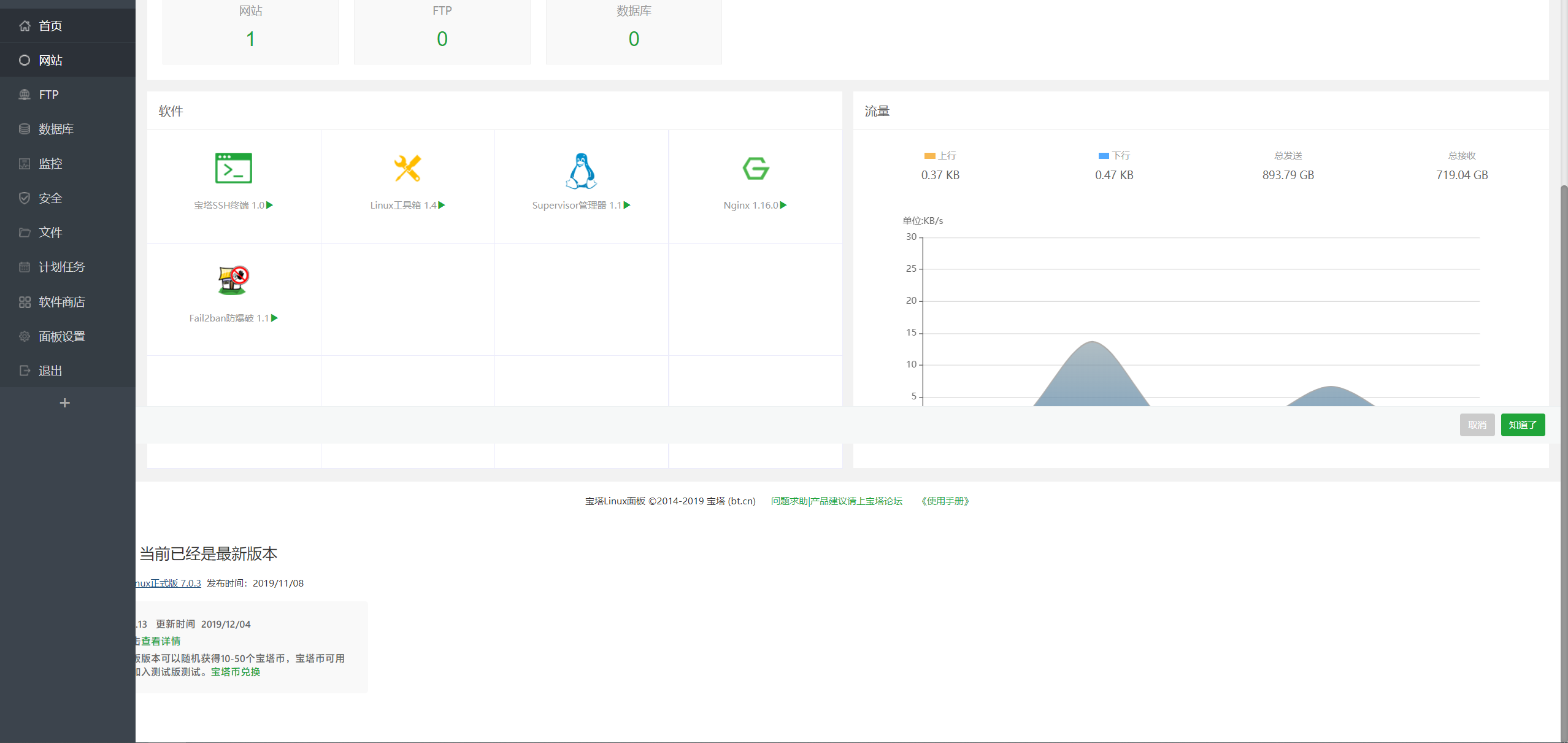Screen dimensions: 1568x743
Task: Click play arrow next to 宝塔SSH终端 1.0
Action: click(x=270, y=205)
